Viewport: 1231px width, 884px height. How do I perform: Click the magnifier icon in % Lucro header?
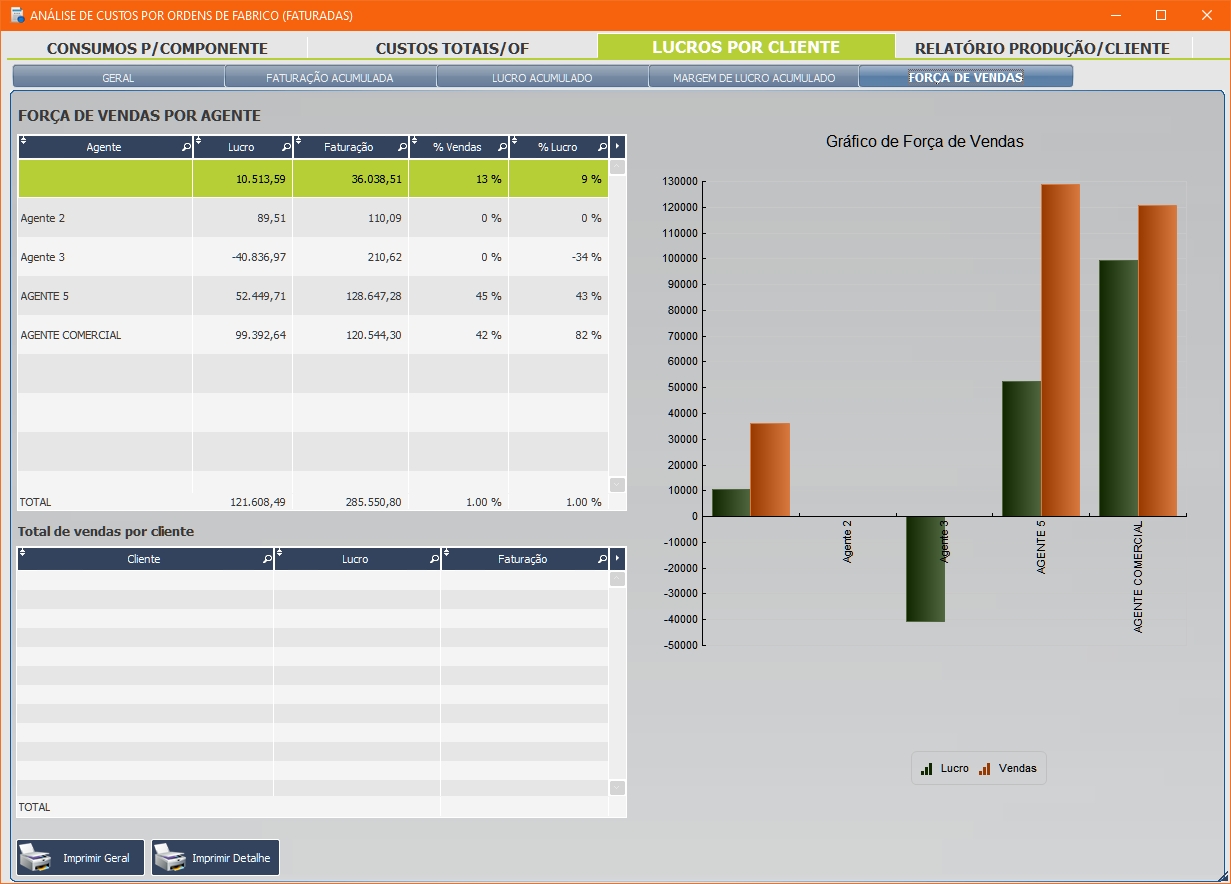coord(602,147)
